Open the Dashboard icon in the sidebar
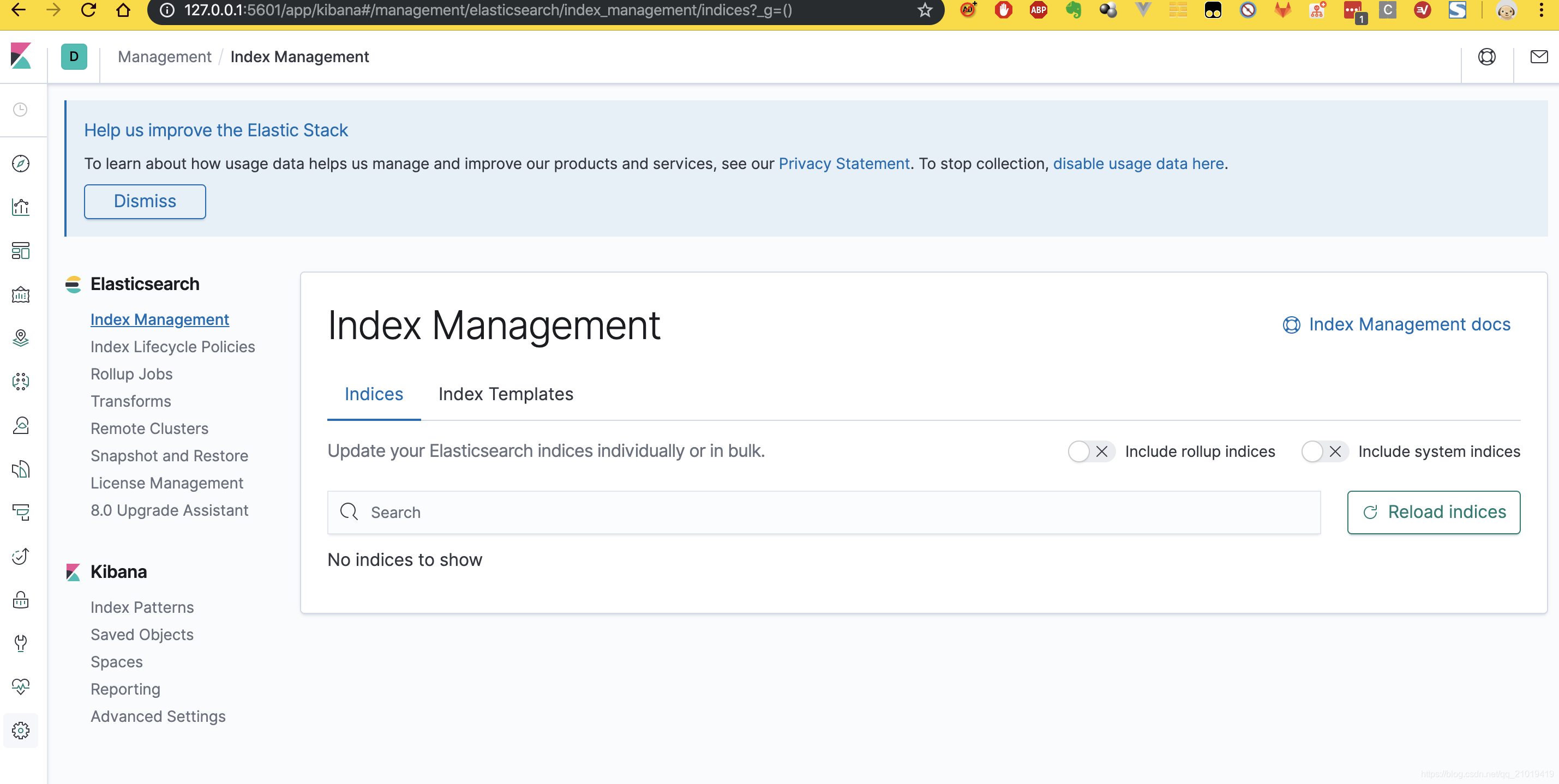Screen dimensions: 1559x784 (21, 250)
